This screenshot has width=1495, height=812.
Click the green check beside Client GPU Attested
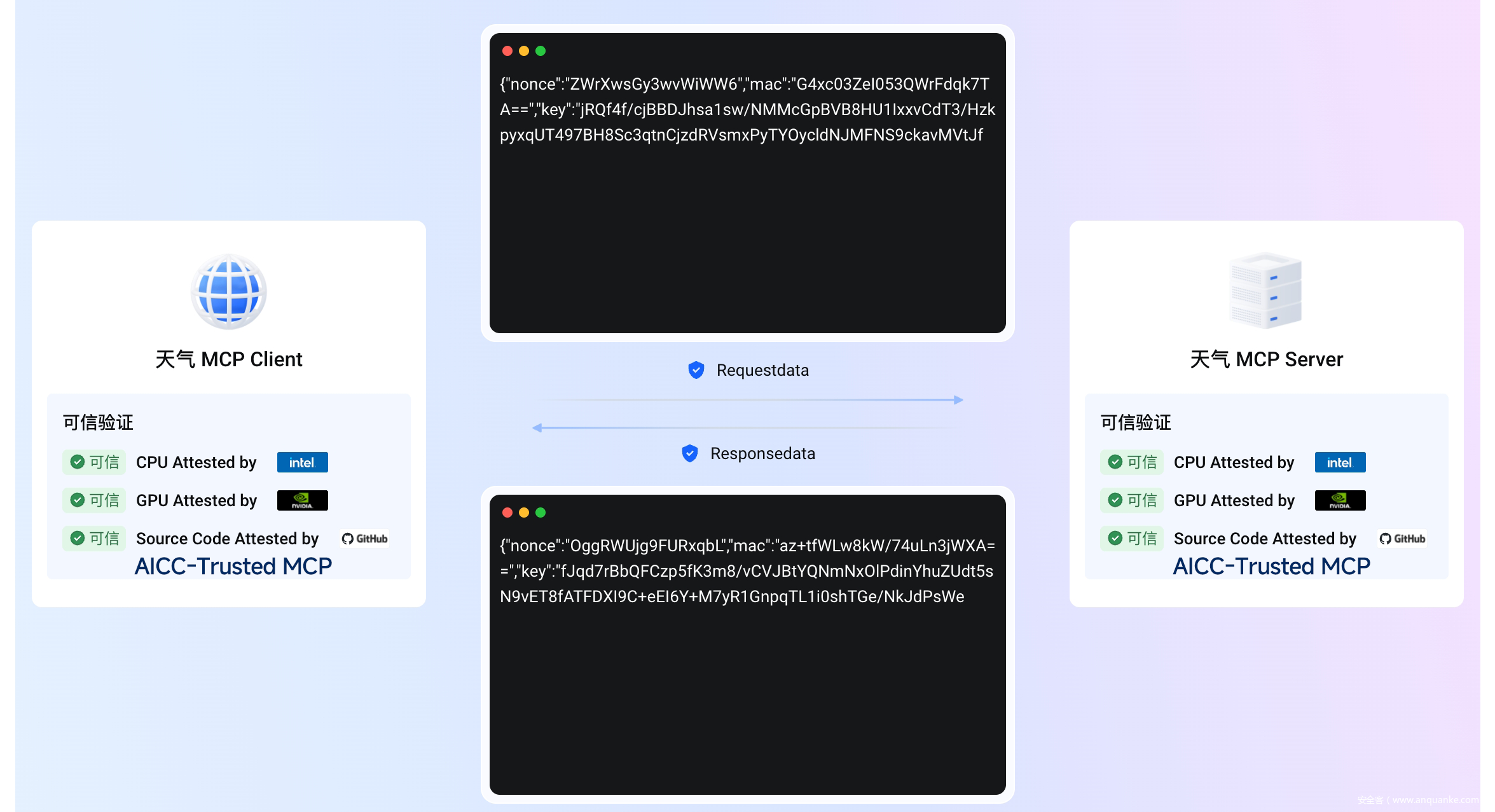tap(78, 500)
